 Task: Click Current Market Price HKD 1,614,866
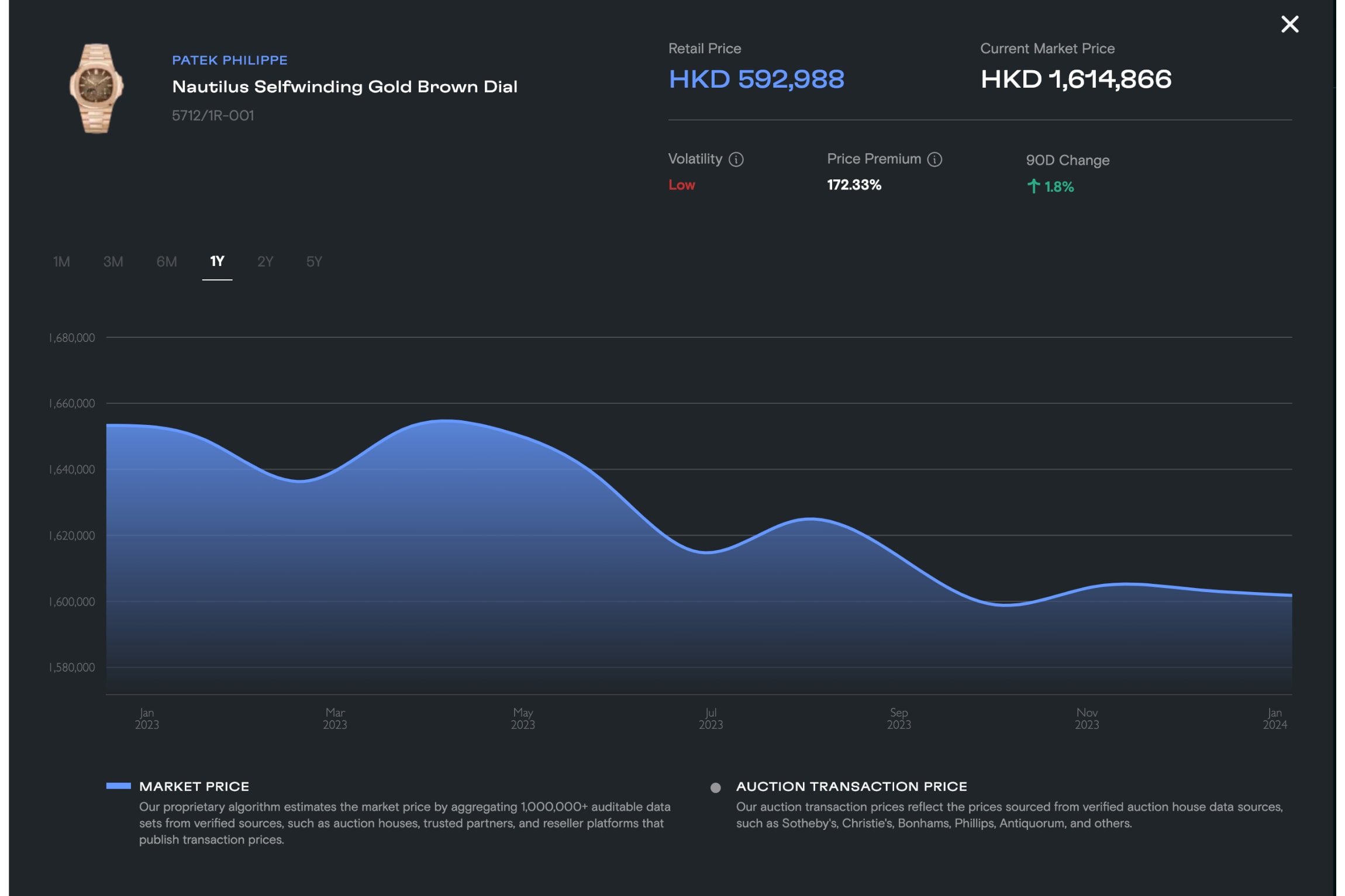1076,79
